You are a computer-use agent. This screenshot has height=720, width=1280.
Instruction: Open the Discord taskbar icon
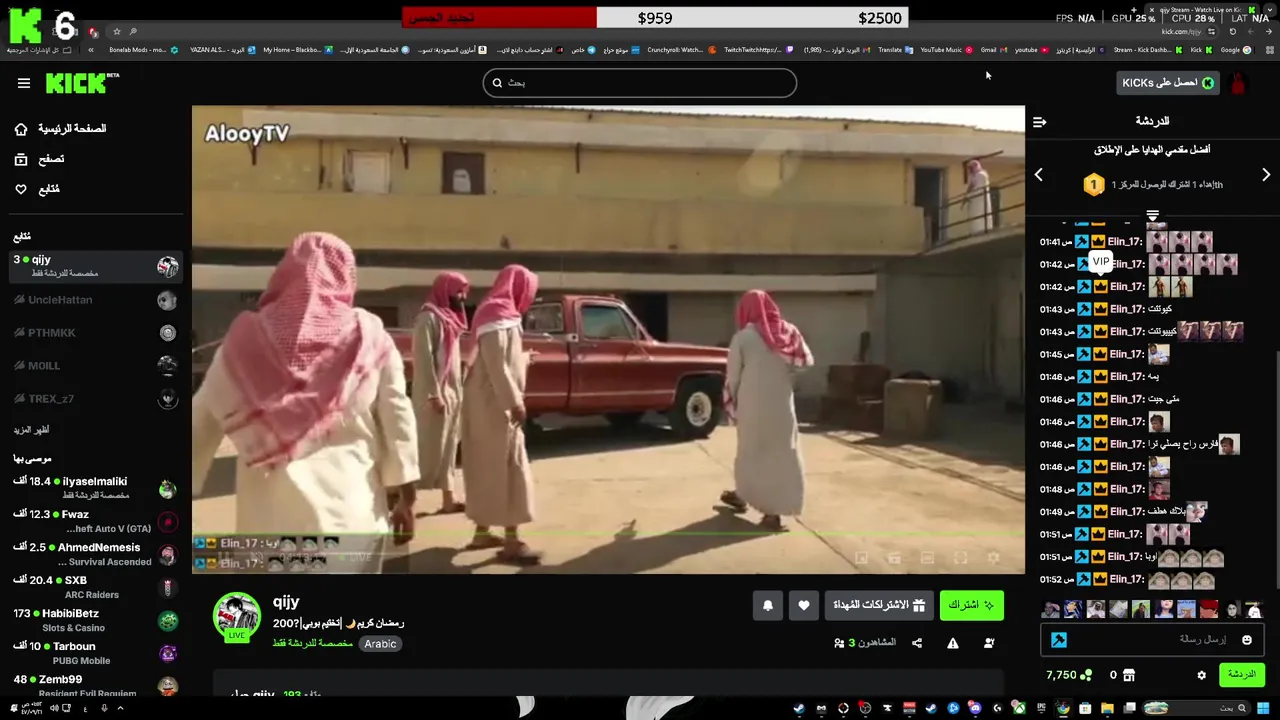point(975,708)
